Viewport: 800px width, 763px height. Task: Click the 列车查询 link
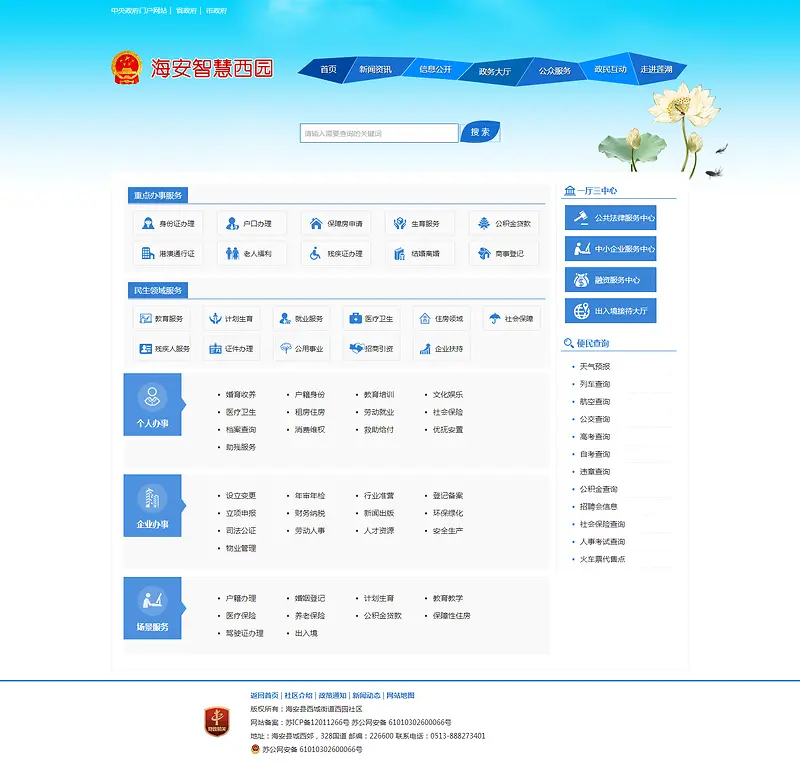[x=595, y=384]
